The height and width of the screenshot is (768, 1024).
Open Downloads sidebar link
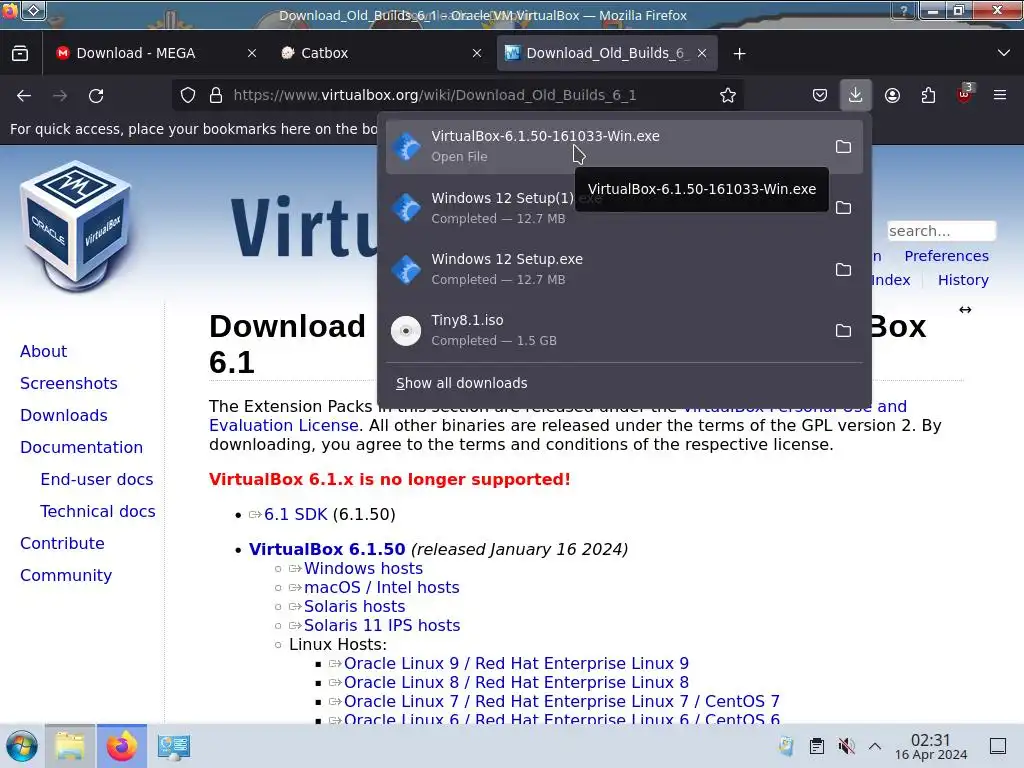click(64, 415)
